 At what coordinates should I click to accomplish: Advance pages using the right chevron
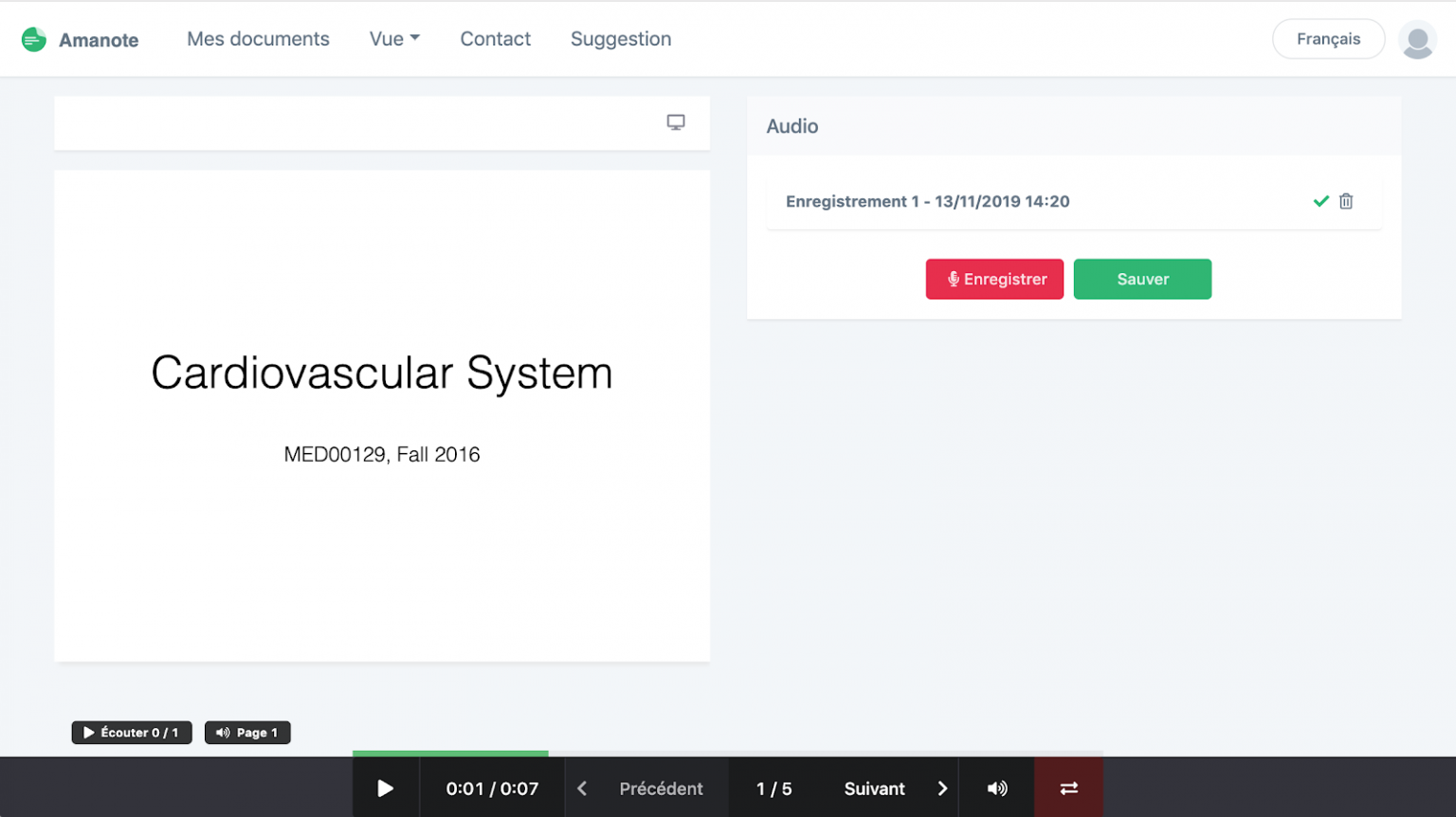pos(942,788)
